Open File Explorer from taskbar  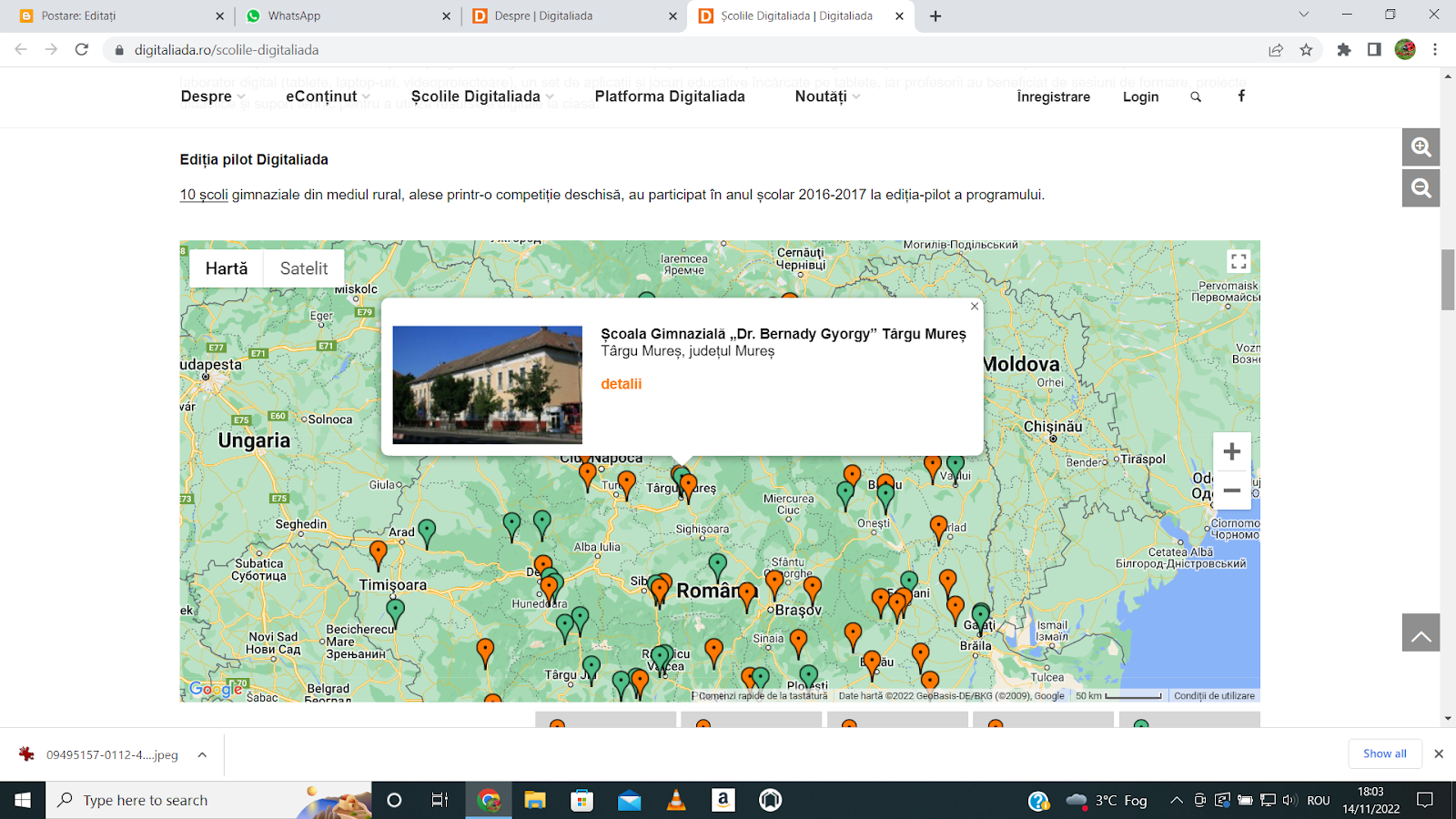535,800
